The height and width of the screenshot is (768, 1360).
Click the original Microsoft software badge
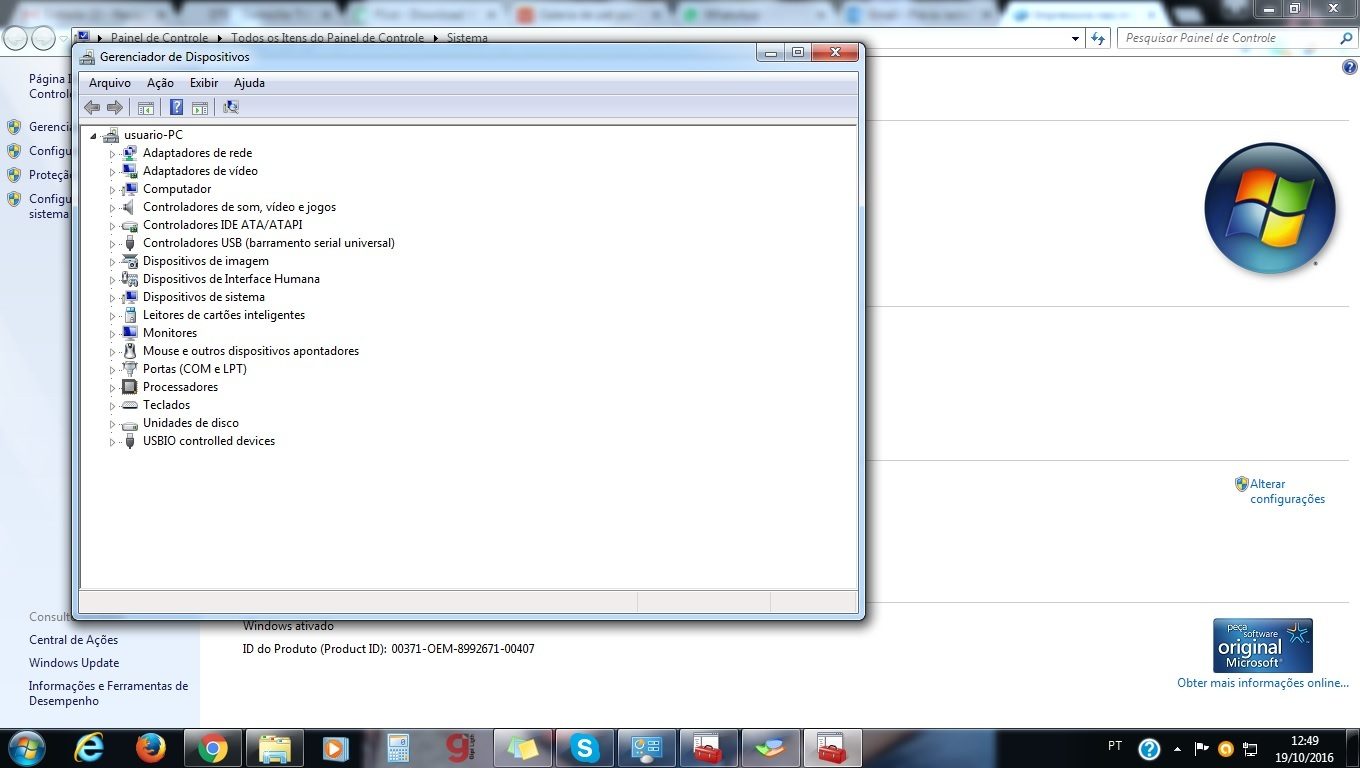1263,645
